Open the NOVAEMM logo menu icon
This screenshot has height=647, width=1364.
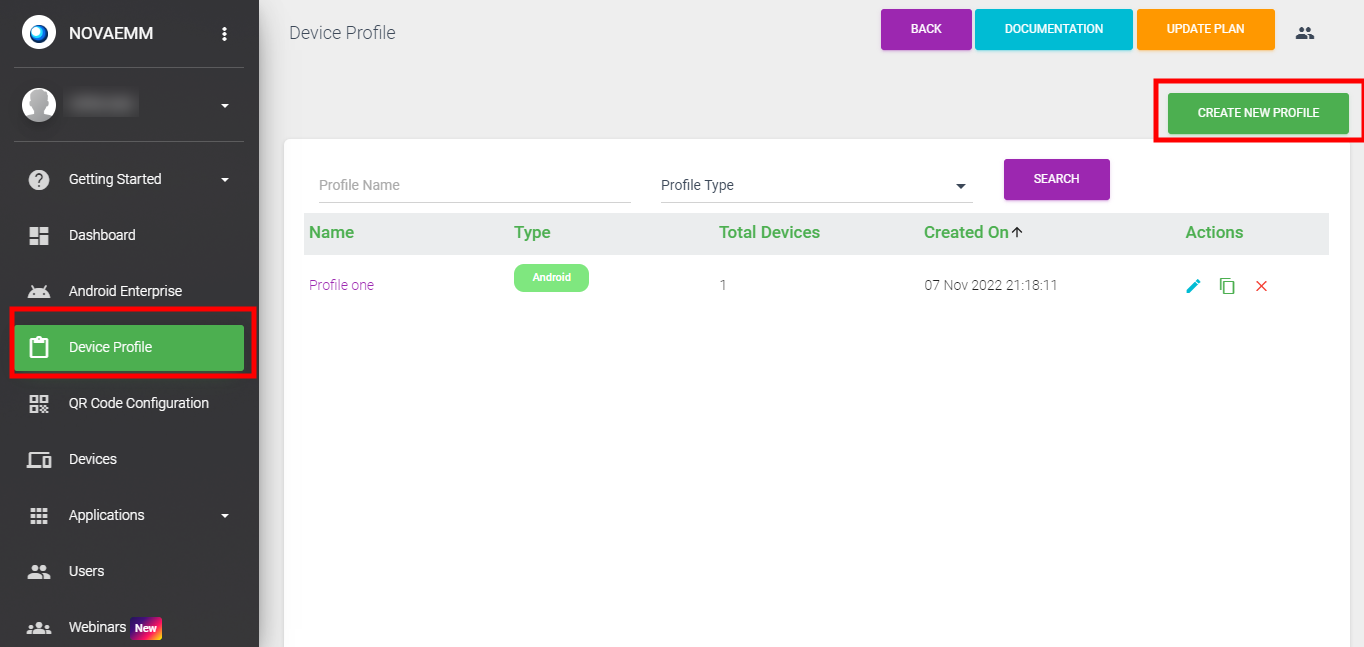pyautogui.click(x=38, y=31)
